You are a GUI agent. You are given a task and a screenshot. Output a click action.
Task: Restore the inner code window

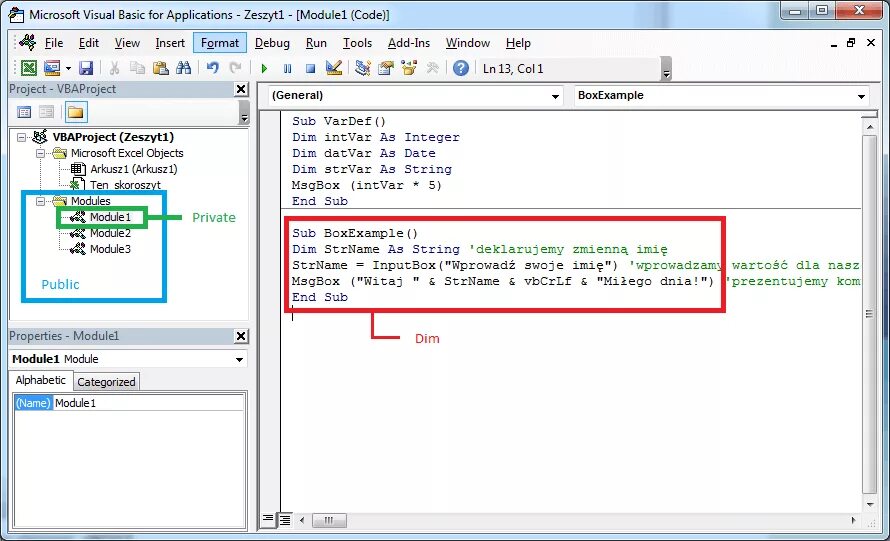pyautogui.click(x=851, y=43)
